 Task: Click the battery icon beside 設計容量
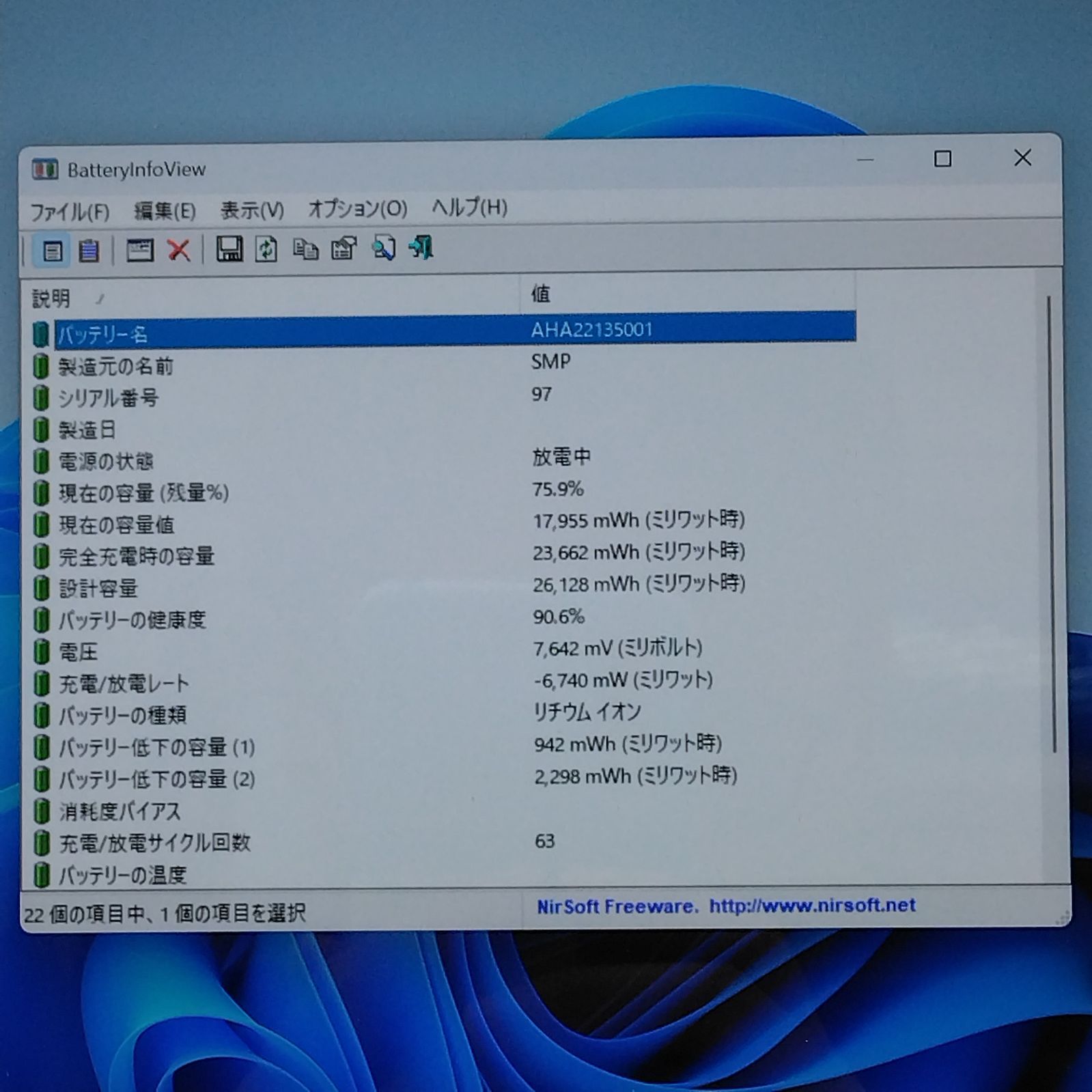click(x=42, y=589)
